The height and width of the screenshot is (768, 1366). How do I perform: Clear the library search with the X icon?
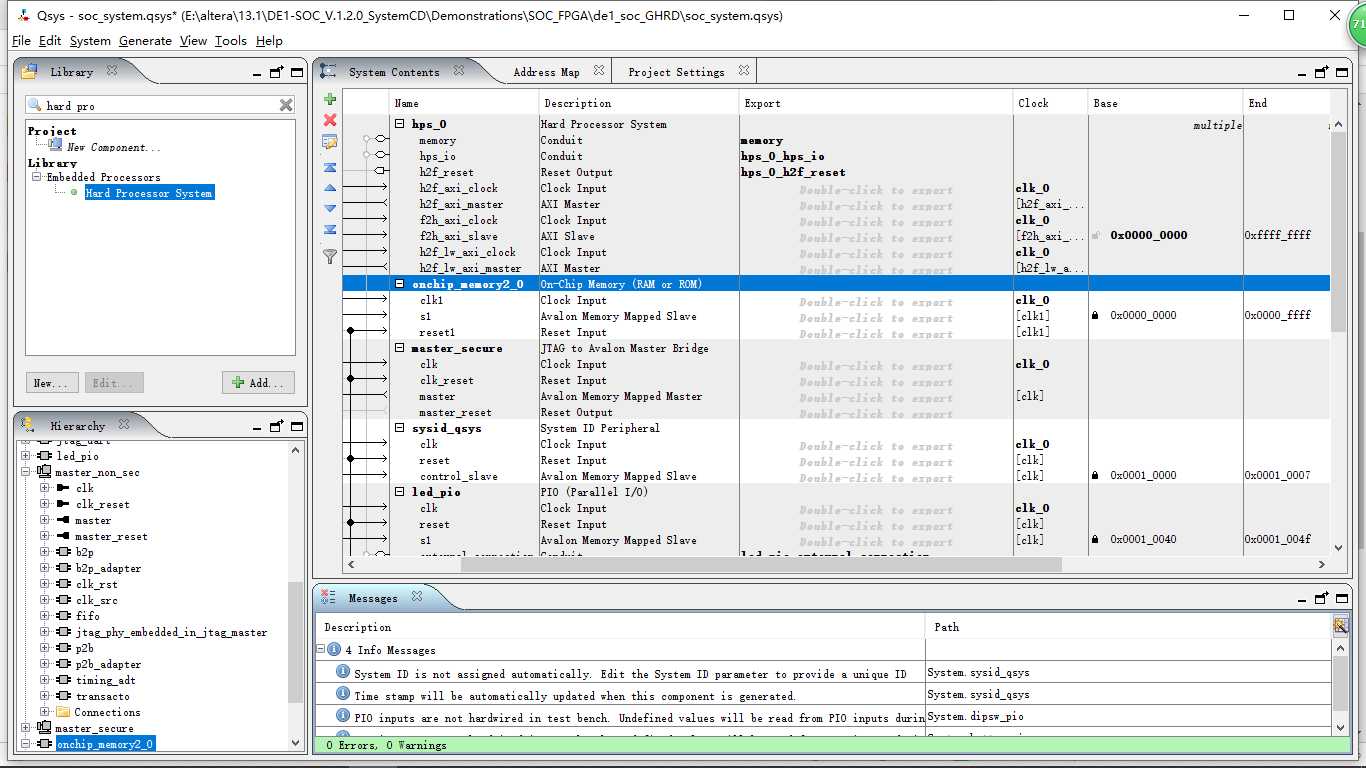pos(286,105)
